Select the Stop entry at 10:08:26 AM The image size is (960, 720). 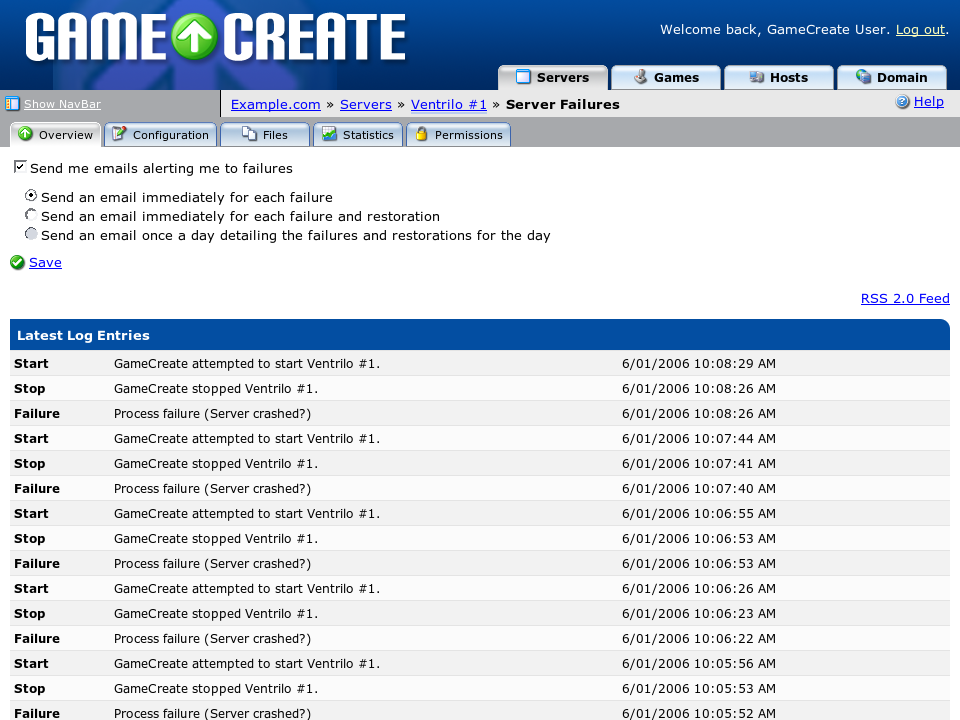tap(479, 389)
